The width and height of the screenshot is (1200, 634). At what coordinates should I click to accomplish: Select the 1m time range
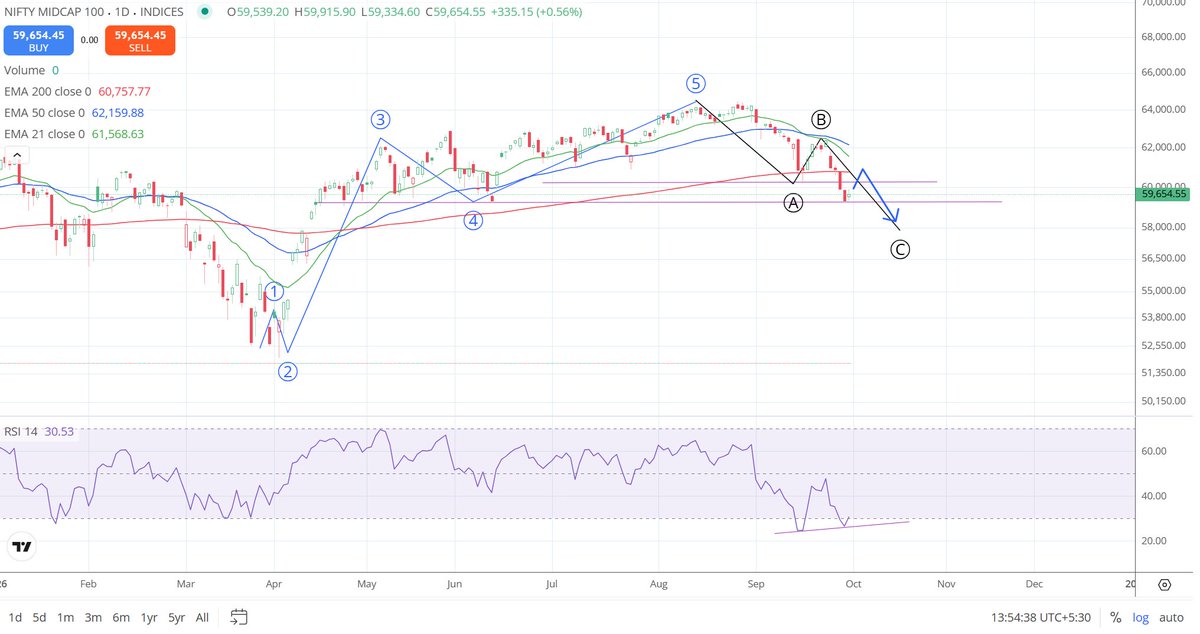click(x=65, y=617)
